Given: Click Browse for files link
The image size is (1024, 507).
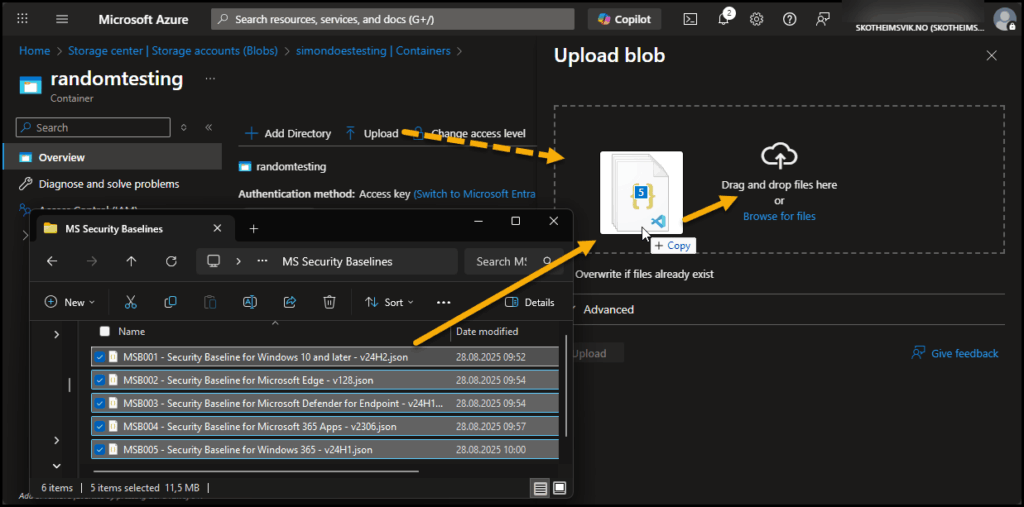Looking at the screenshot, I should (x=779, y=216).
